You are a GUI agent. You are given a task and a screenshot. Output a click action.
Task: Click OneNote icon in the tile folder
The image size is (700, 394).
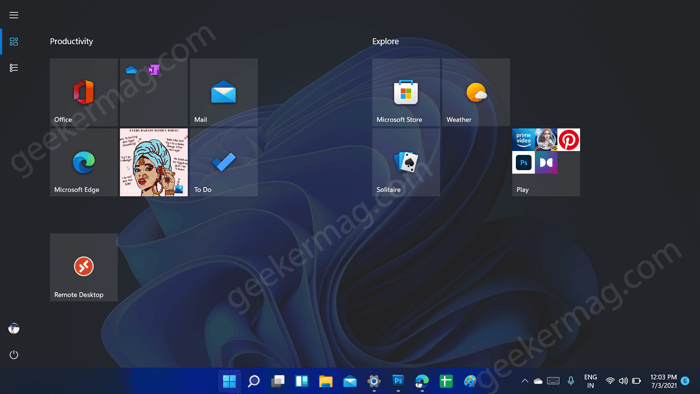click(x=154, y=70)
